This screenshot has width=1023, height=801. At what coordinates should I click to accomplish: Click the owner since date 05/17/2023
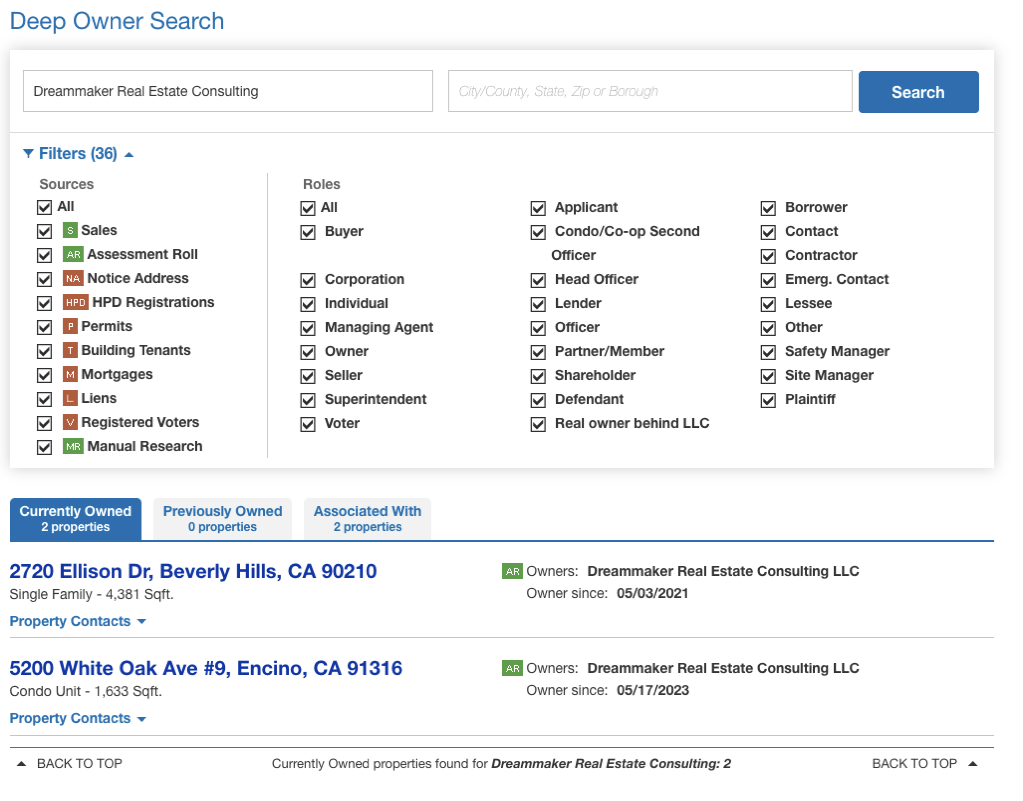tap(652, 691)
